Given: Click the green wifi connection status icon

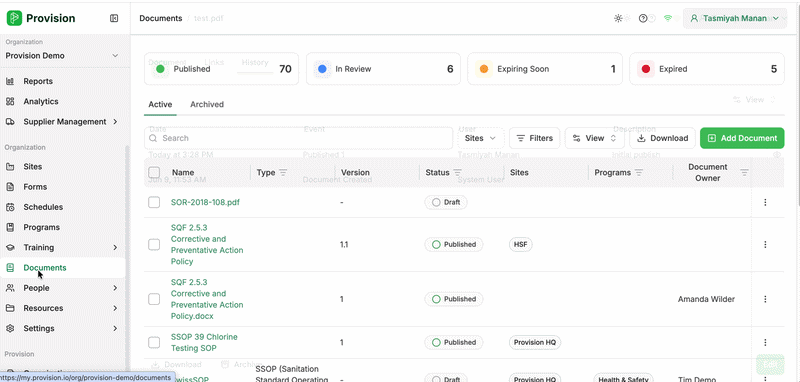Looking at the screenshot, I should [668, 18].
